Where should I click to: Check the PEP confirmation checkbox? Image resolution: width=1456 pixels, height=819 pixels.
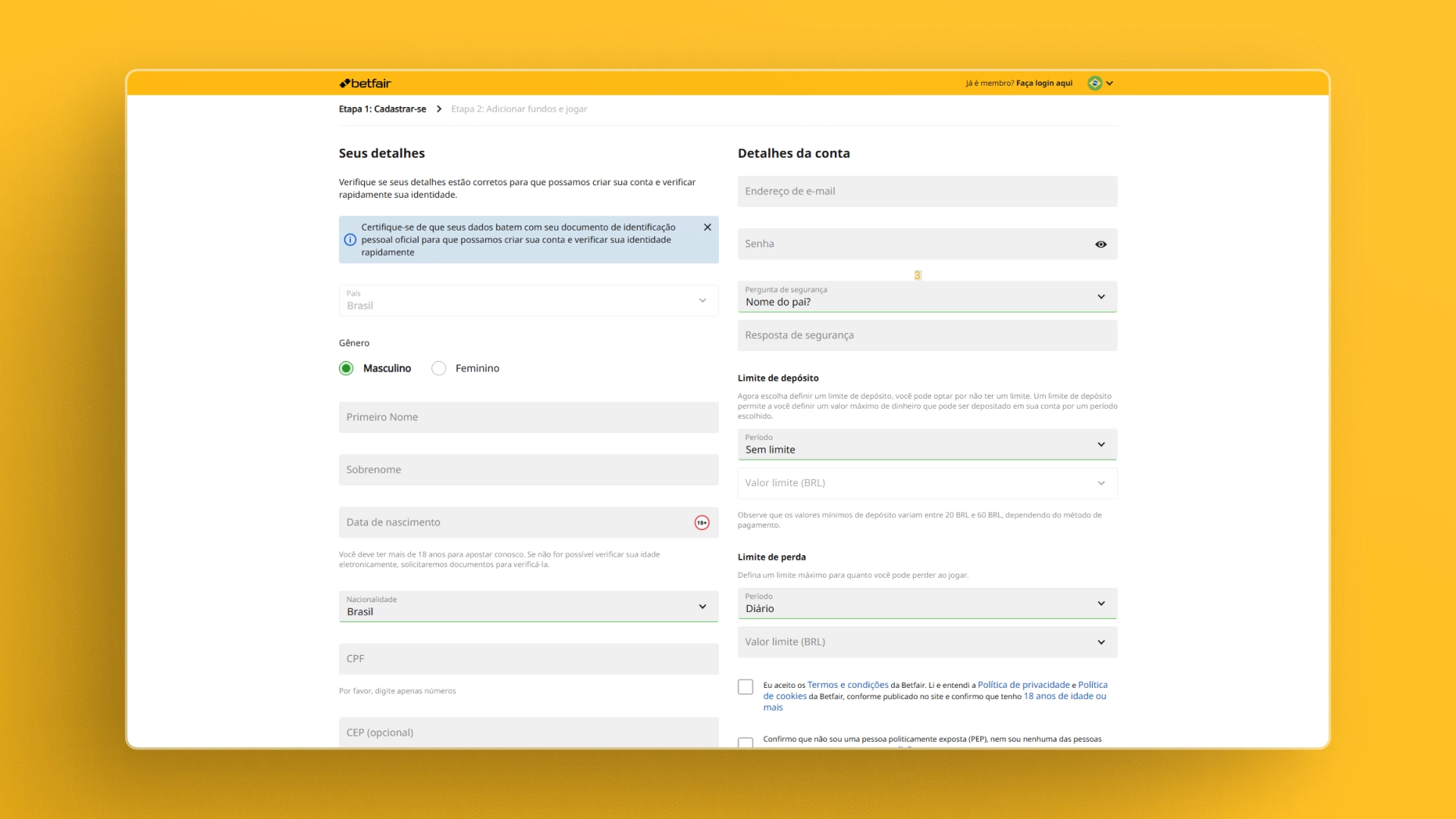(x=745, y=742)
